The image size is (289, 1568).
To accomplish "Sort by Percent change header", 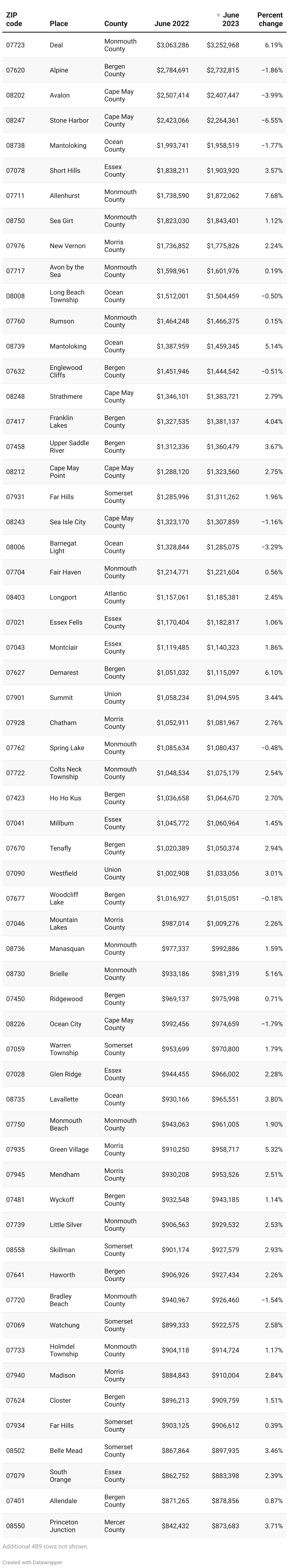I will point(270,19).
